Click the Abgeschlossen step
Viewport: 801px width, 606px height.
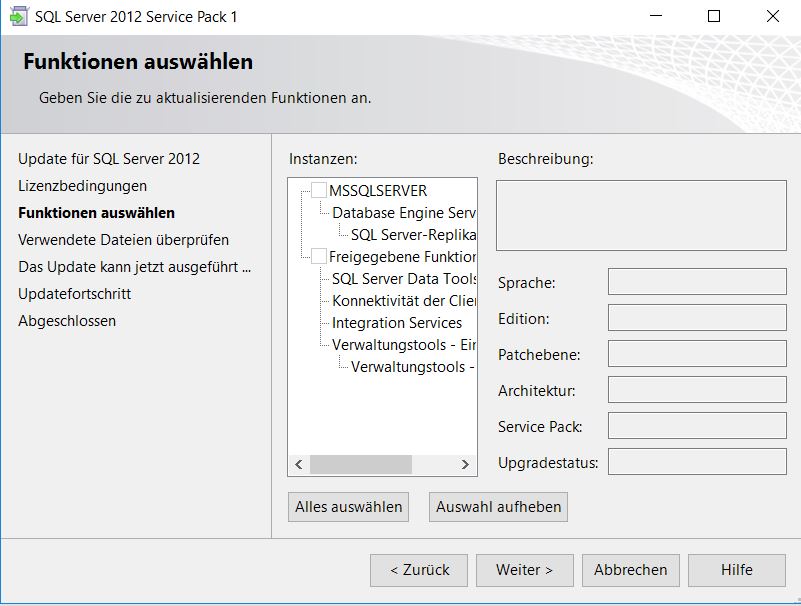coord(67,321)
